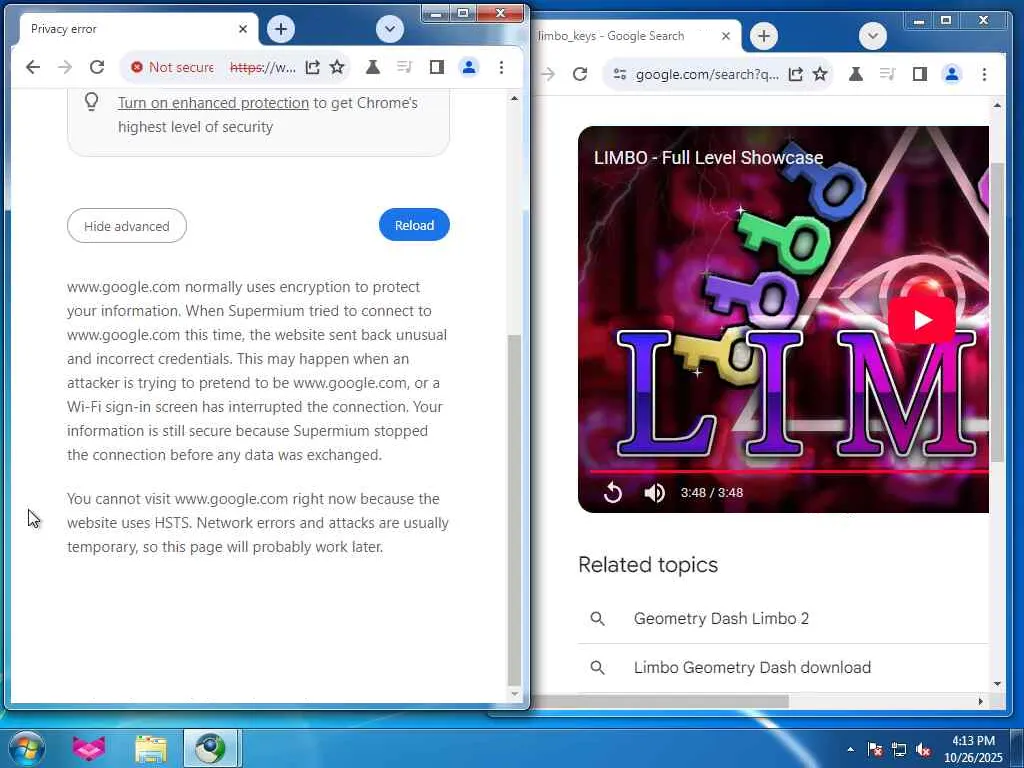The image size is (1024, 768).
Task: Bookmark star in Privacy error window
Action: click(337, 67)
